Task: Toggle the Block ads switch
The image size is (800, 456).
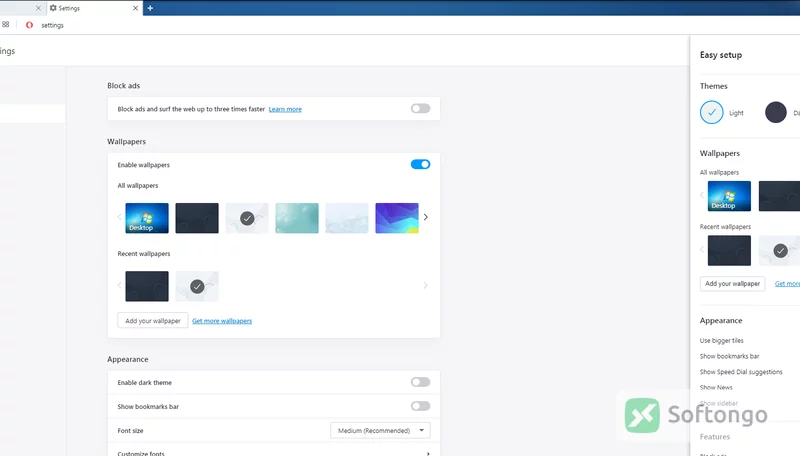Action: [420, 109]
